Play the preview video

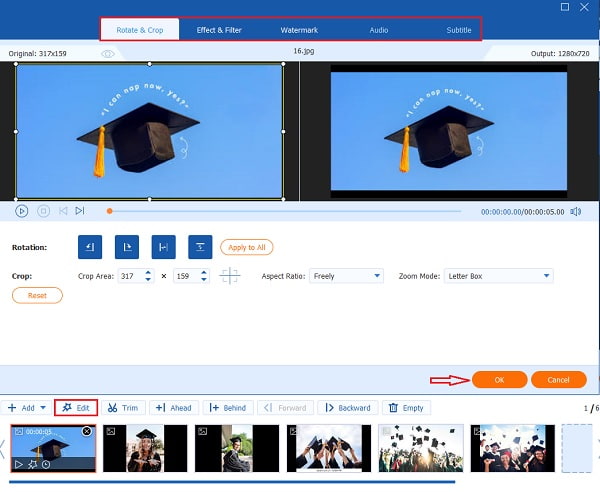pyautogui.click(x=21, y=211)
